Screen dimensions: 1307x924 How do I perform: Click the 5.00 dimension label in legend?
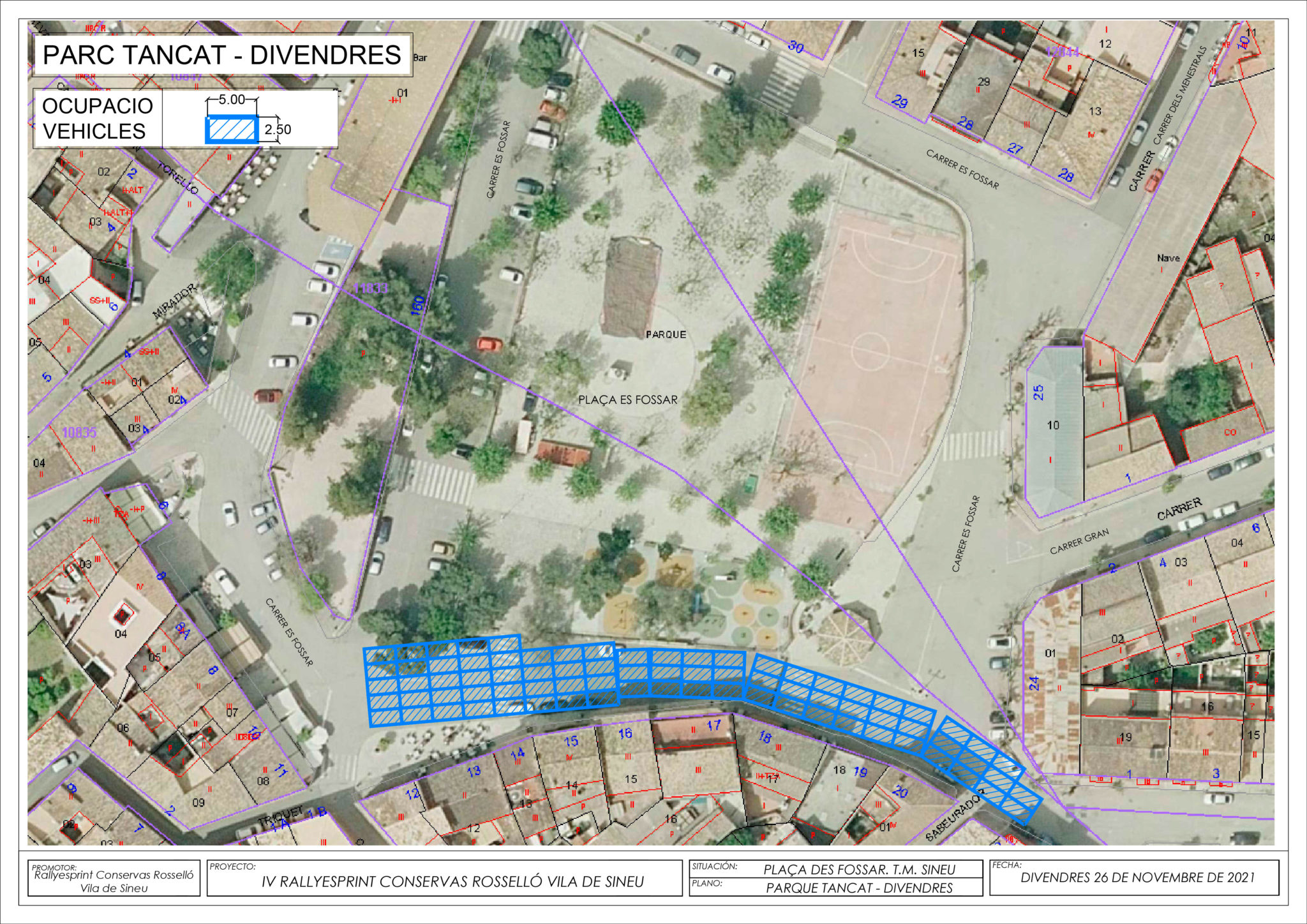231,100
